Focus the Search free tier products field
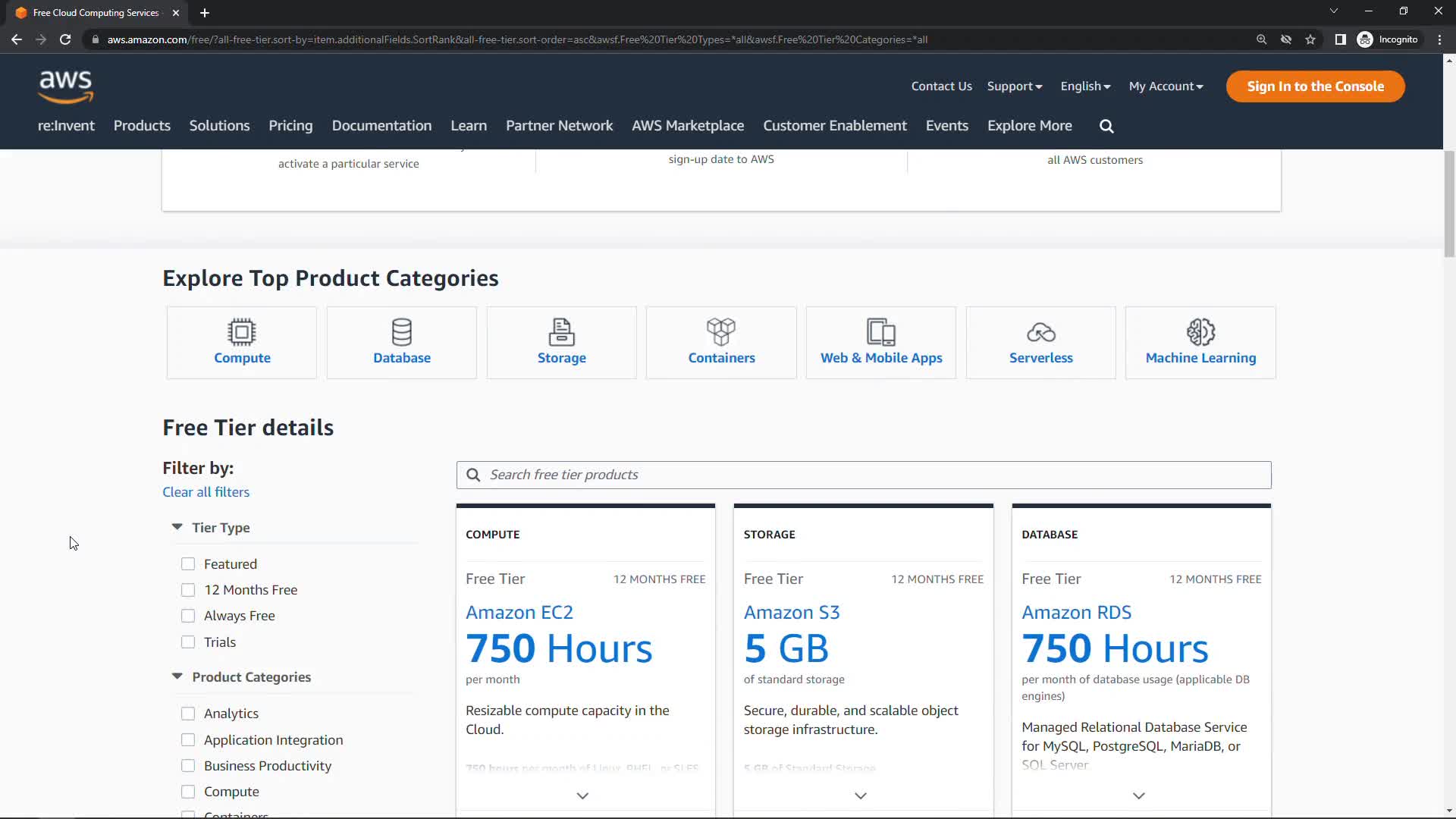 [864, 475]
